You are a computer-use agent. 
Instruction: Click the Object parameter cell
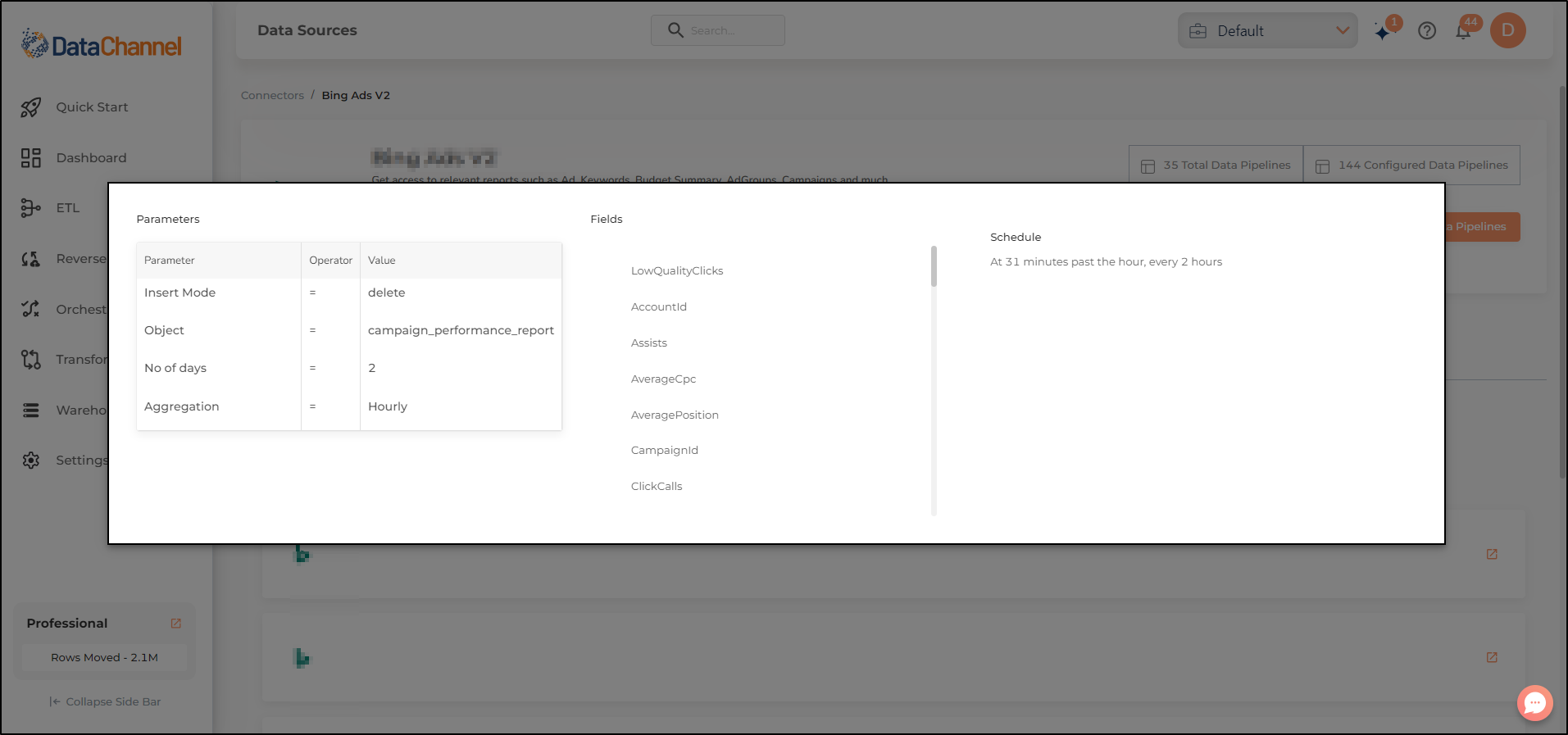[x=219, y=330]
